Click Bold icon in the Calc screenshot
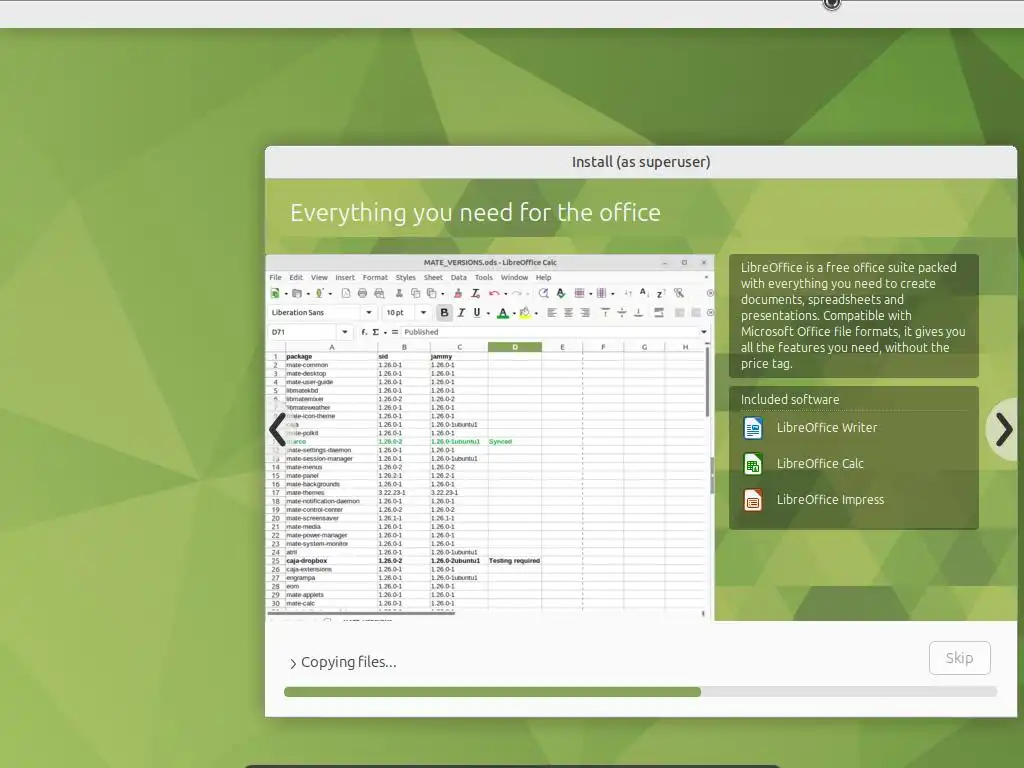This screenshot has width=1024, height=768. point(444,313)
